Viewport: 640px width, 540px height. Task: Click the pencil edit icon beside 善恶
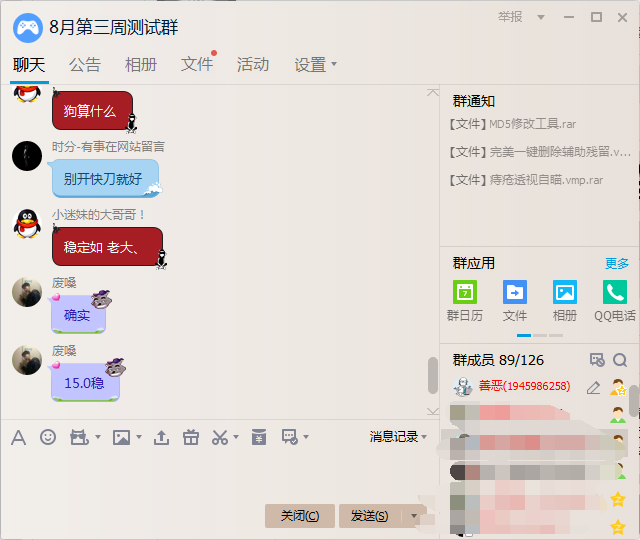coord(593,387)
